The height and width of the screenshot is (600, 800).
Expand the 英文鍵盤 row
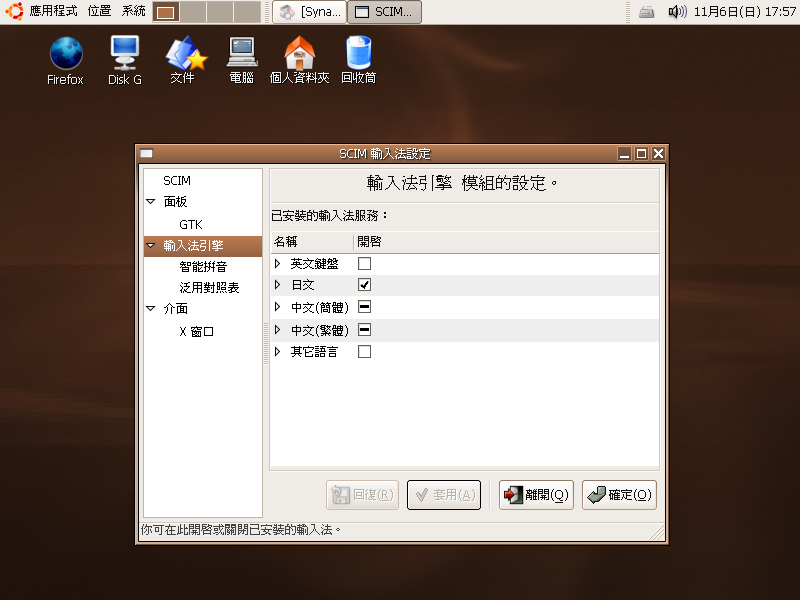[278, 264]
